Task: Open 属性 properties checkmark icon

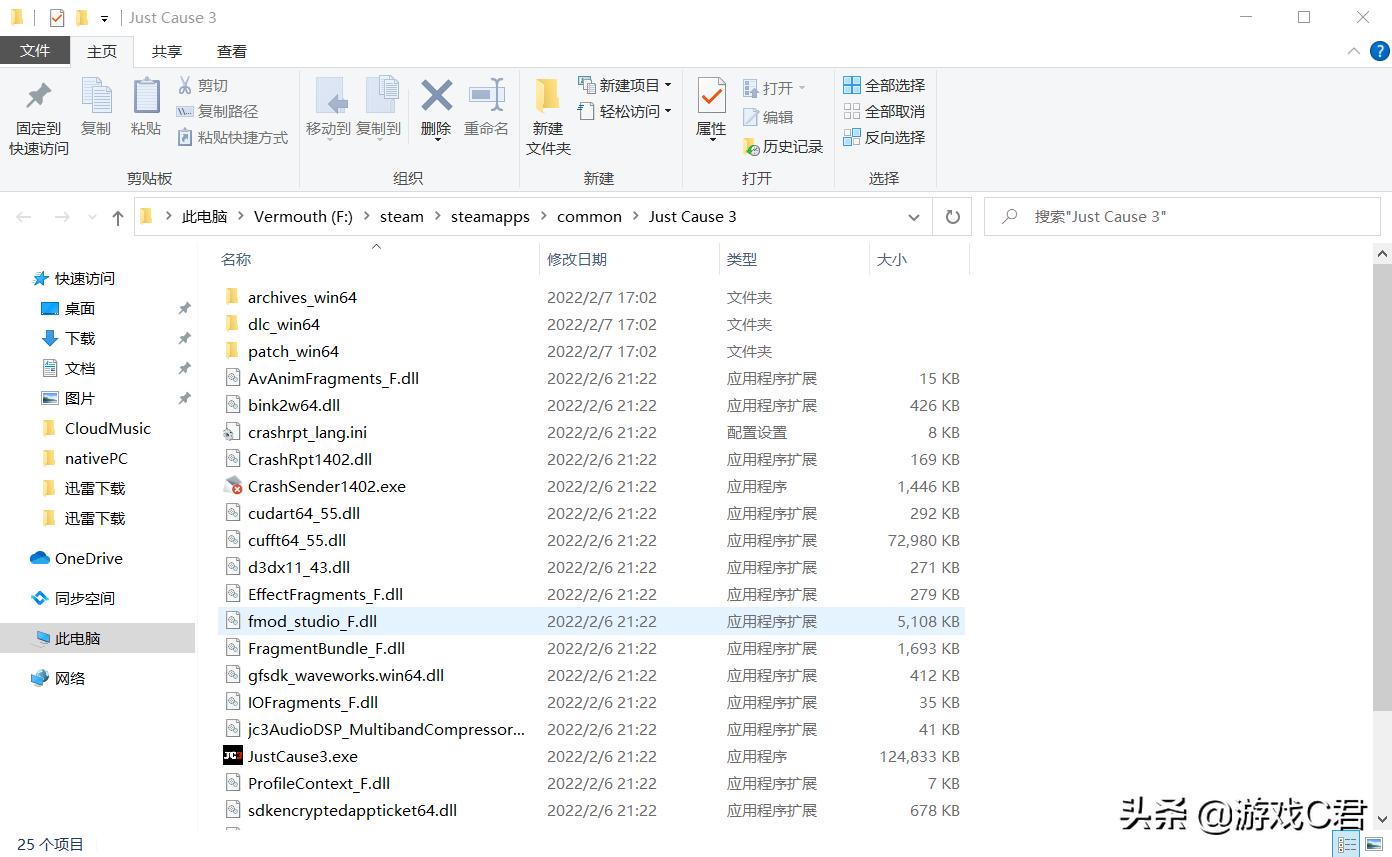Action: 711,96
